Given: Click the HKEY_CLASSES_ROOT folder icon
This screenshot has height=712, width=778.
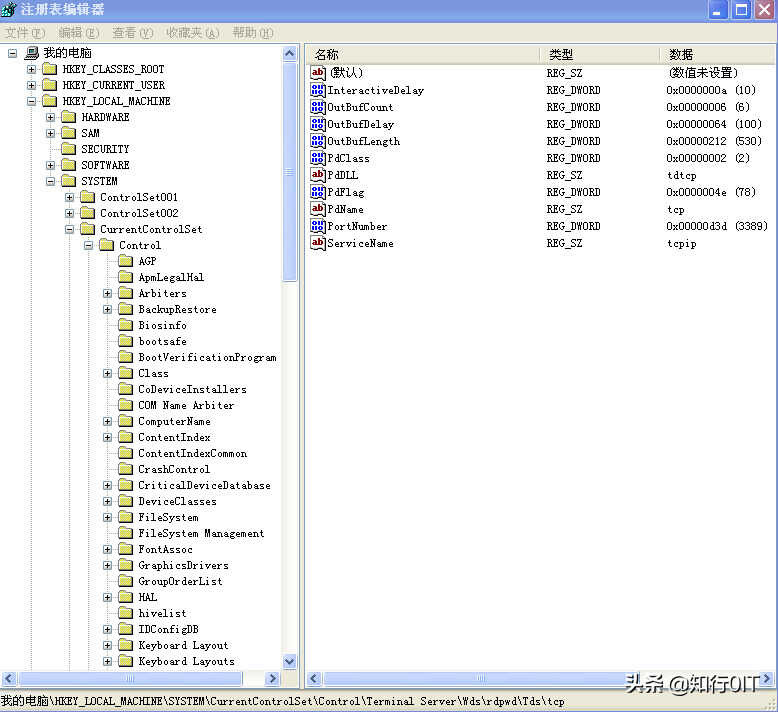Looking at the screenshot, I should click(x=50, y=69).
